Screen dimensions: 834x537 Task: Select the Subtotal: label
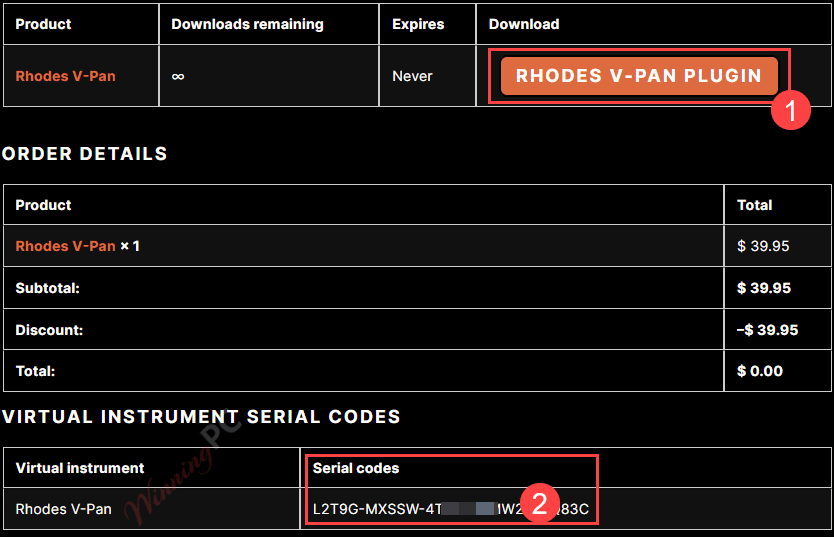(x=47, y=288)
